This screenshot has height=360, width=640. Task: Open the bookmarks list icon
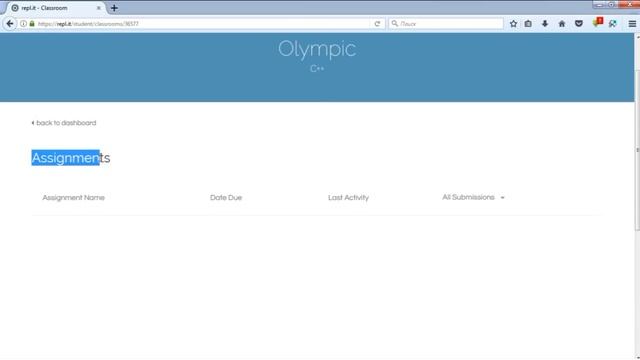(x=528, y=24)
